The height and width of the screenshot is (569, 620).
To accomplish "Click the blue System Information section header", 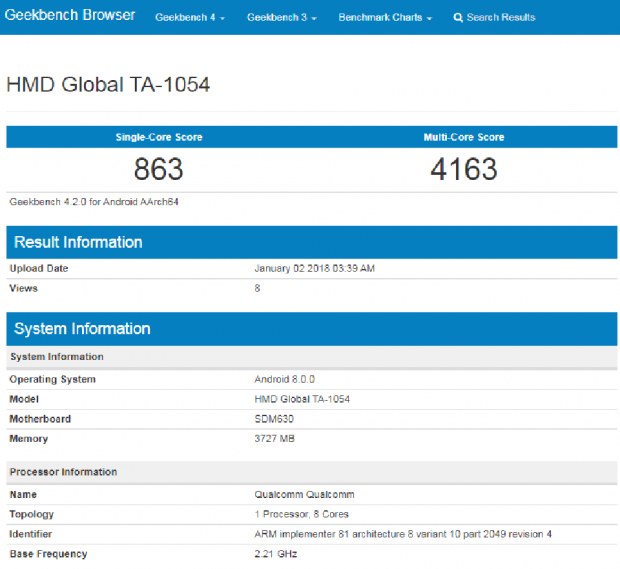I will 82,329.
